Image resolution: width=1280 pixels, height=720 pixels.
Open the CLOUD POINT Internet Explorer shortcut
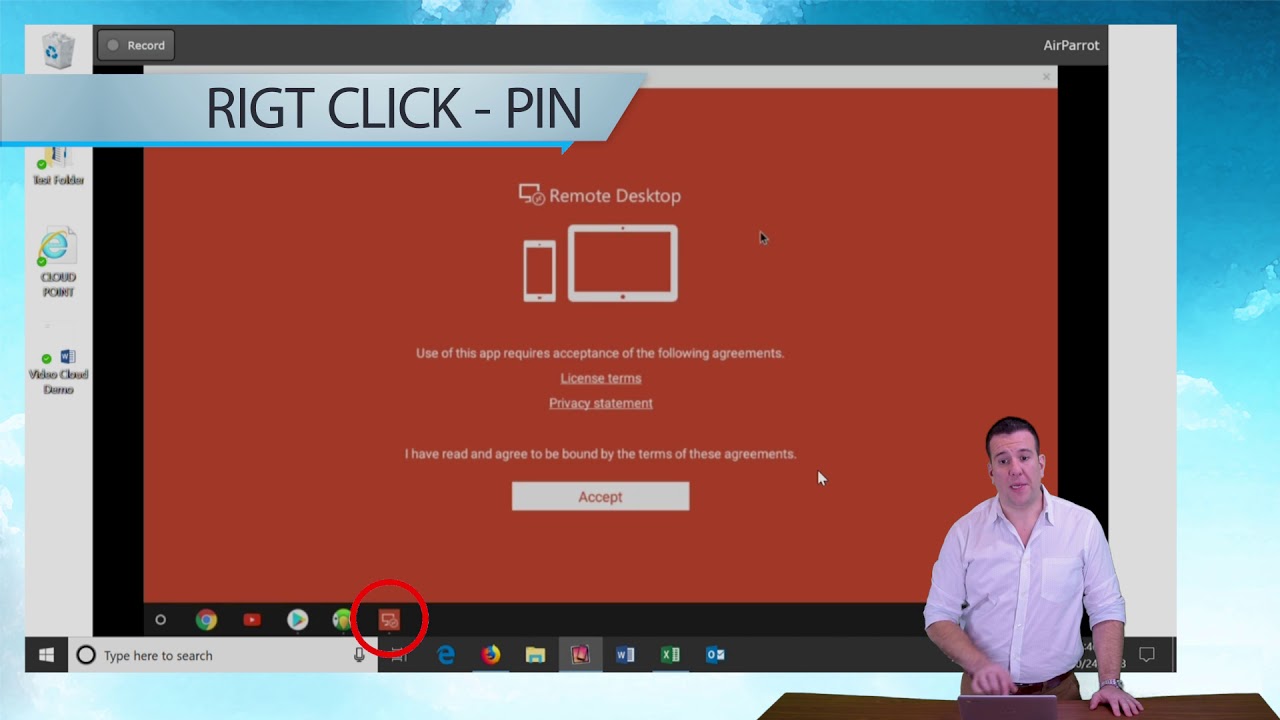pos(58,262)
